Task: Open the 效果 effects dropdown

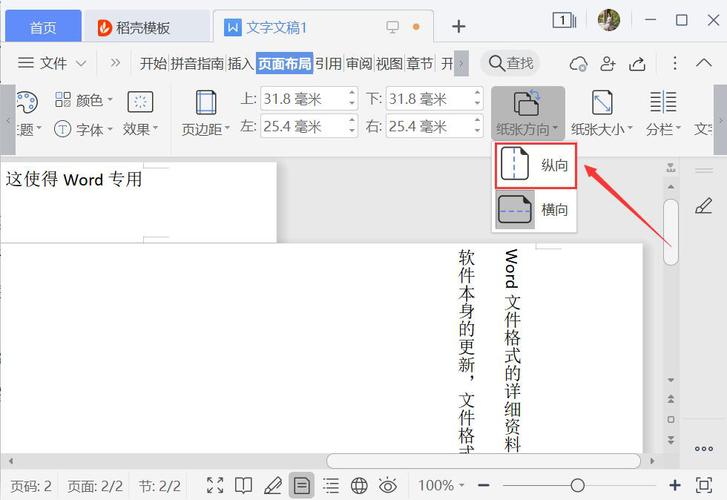Action: pyautogui.click(x=140, y=113)
